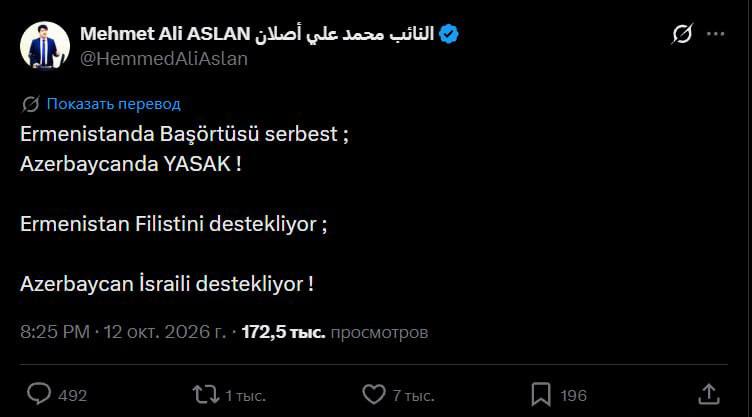
Task: Click the 7 тыс. likes count
Action: tap(413, 395)
